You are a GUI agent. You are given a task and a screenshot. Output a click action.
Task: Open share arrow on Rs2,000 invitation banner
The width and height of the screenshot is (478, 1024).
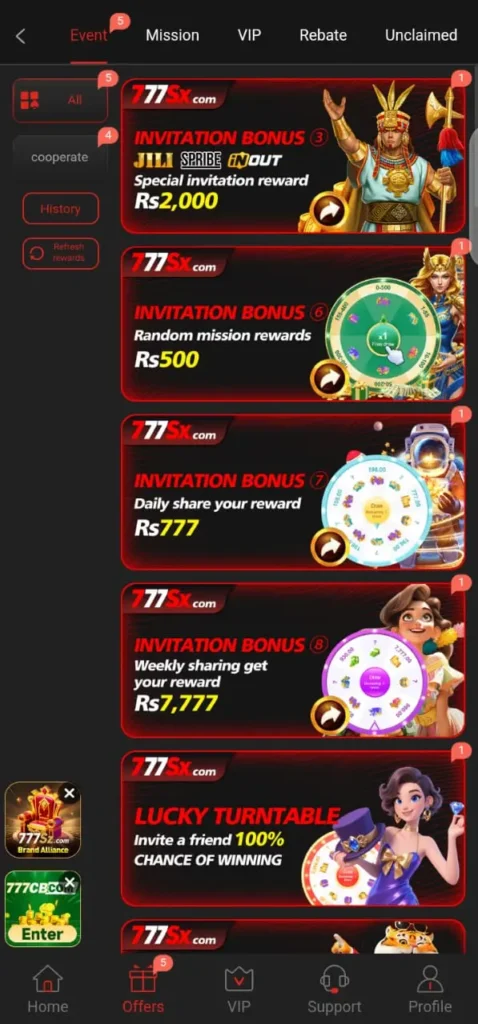(x=328, y=210)
